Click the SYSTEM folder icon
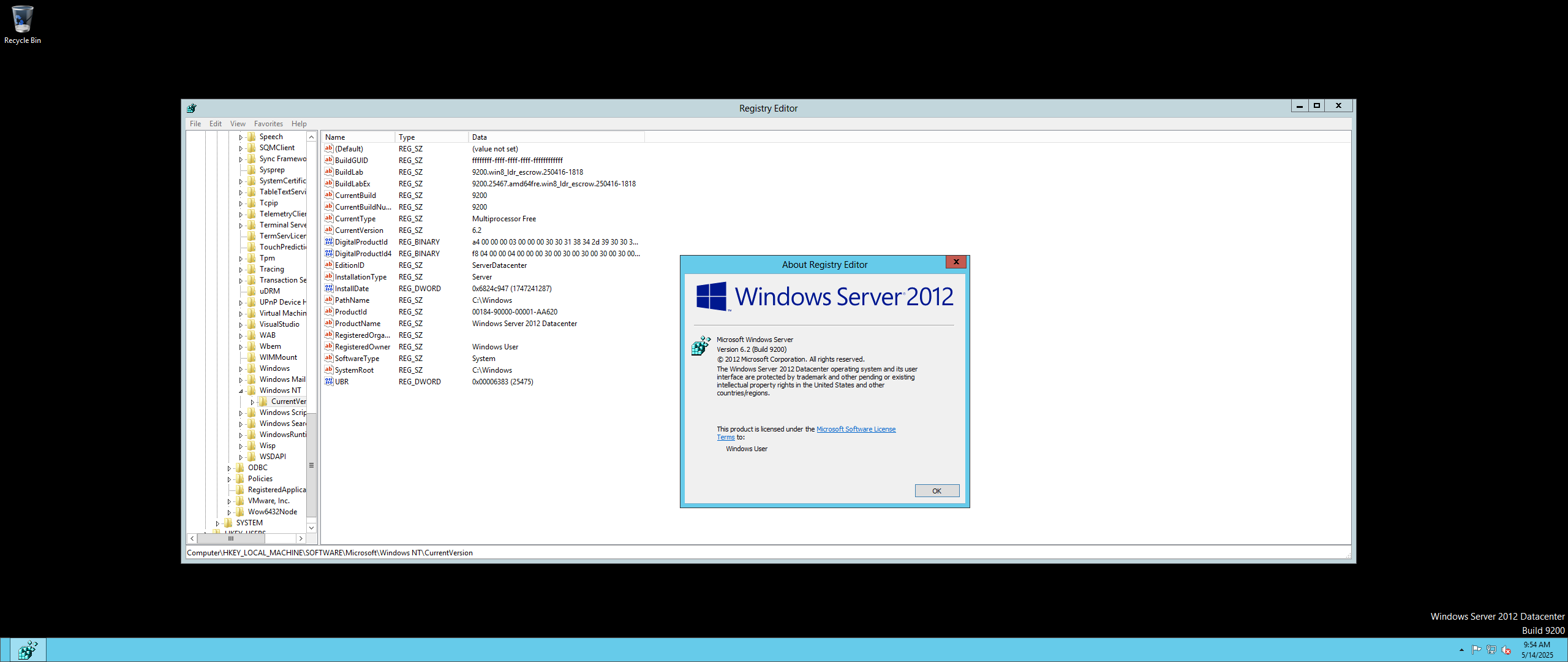 tap(228, 523)
